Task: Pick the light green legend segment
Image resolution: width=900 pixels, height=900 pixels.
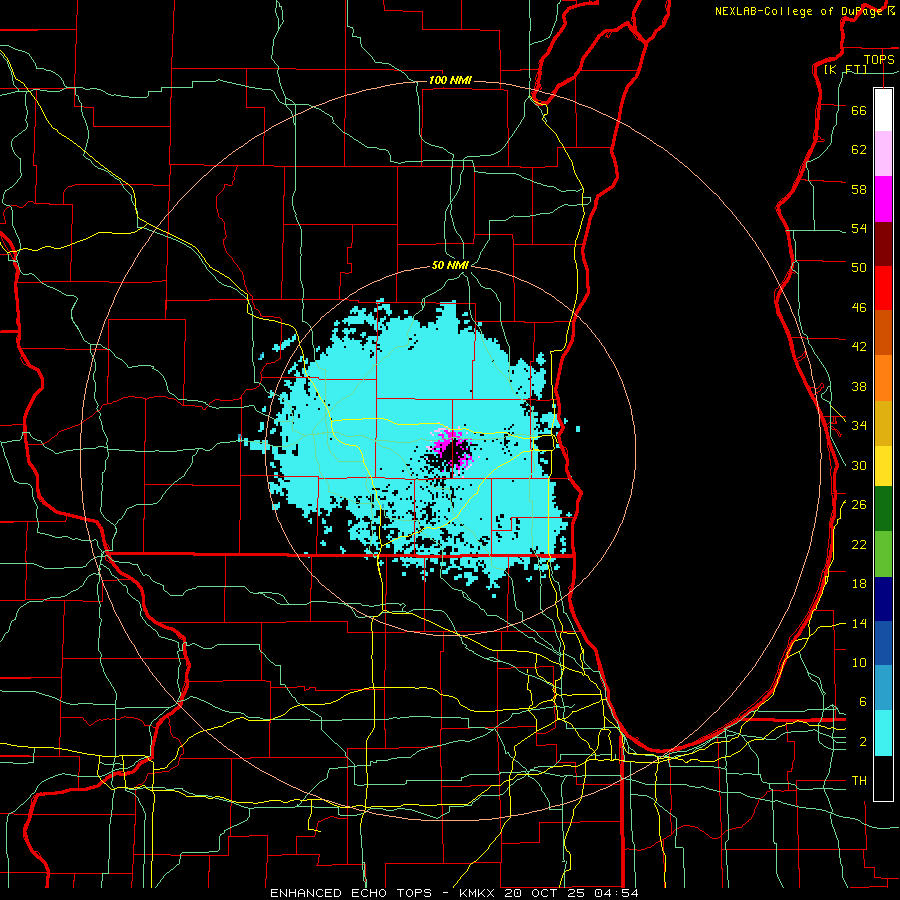Action: (x=883, y=554)
